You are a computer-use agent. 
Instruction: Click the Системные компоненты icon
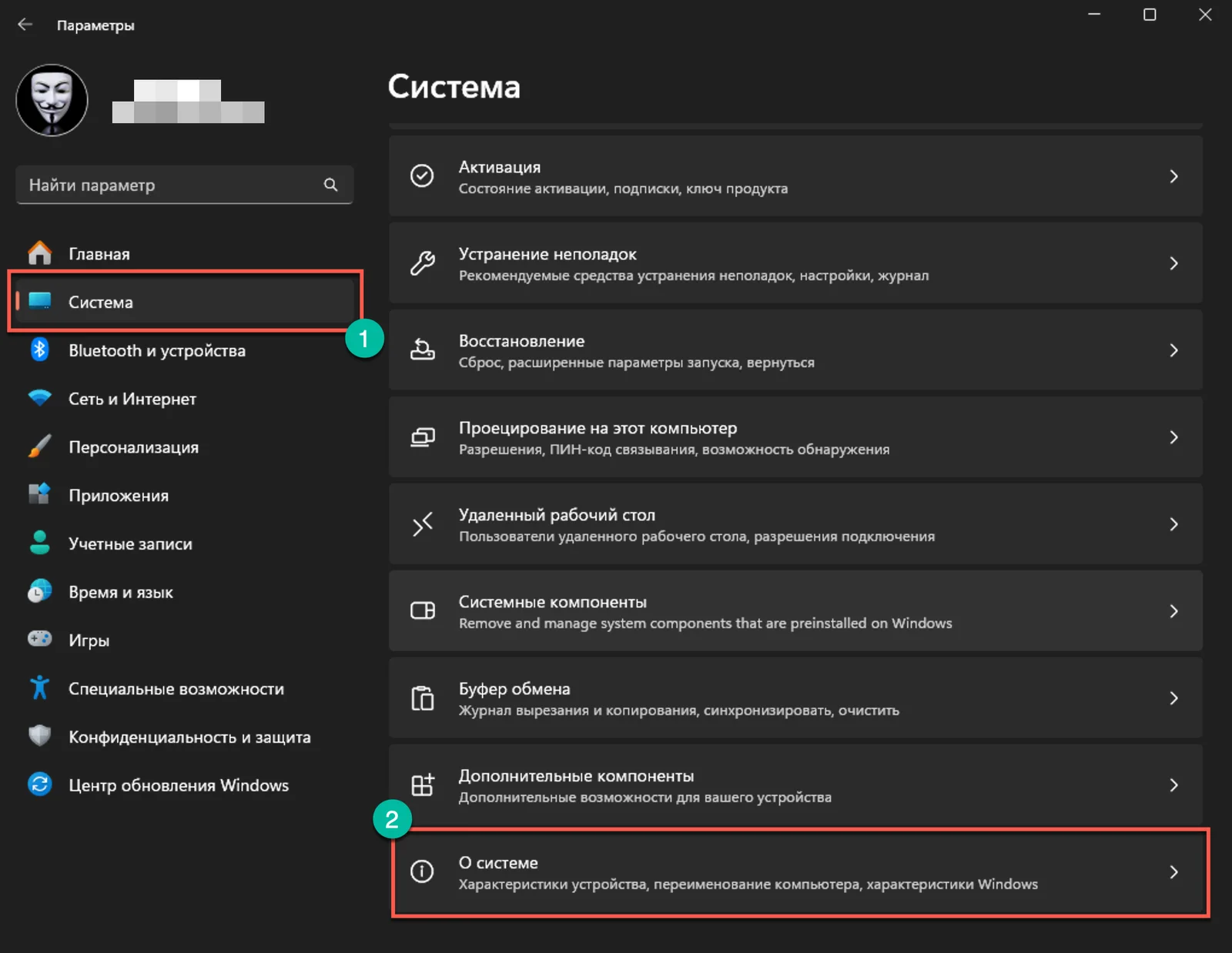422,611
